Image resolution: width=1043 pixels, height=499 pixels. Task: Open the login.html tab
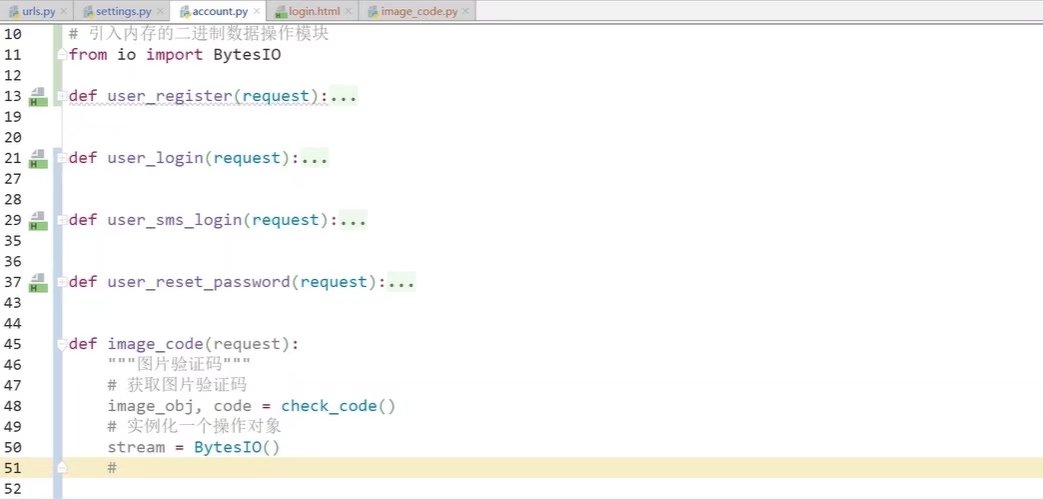click(x=312, y=11)
